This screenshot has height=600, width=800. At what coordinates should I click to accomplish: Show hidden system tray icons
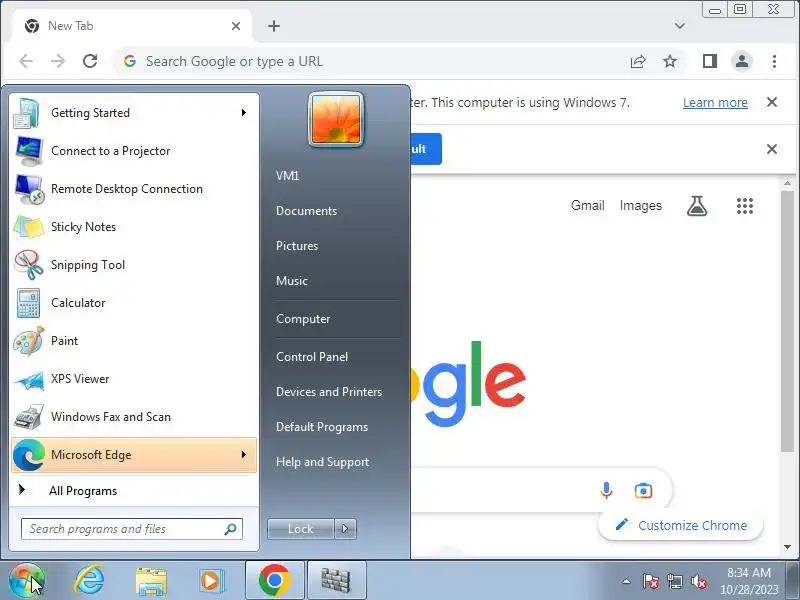(627, 581)
